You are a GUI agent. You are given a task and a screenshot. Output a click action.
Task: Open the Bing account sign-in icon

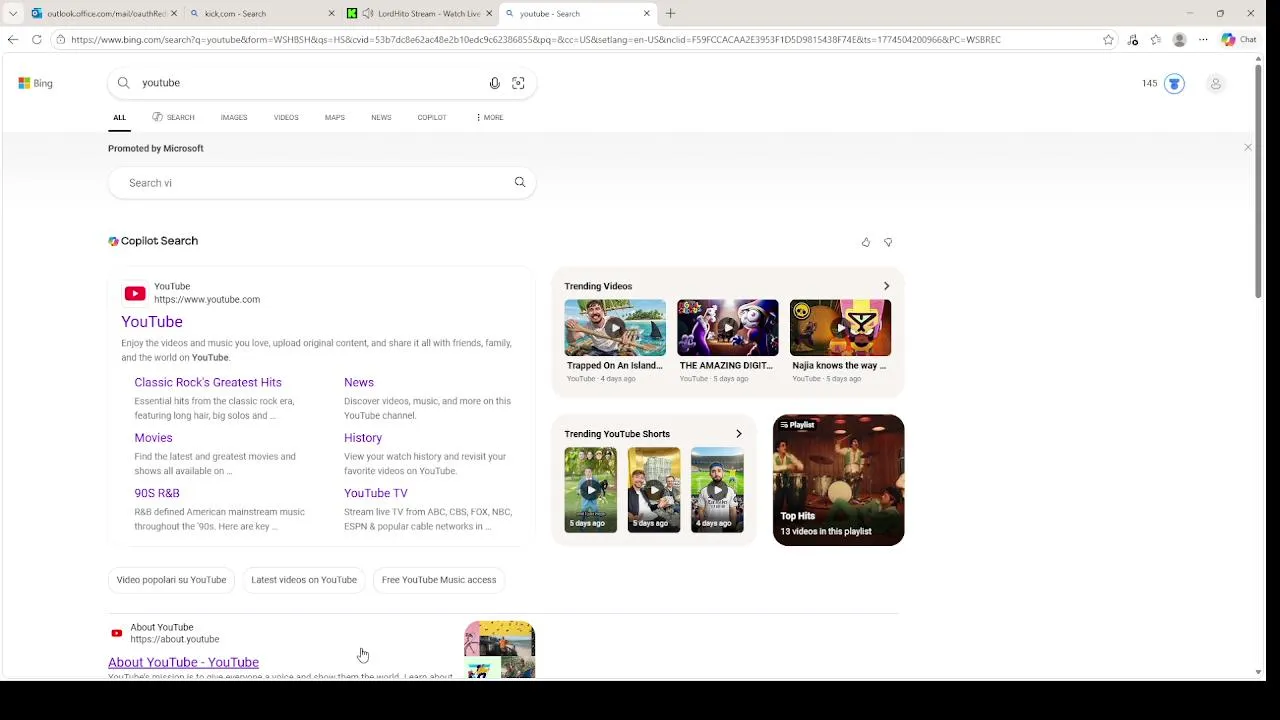coord(1216,84)
